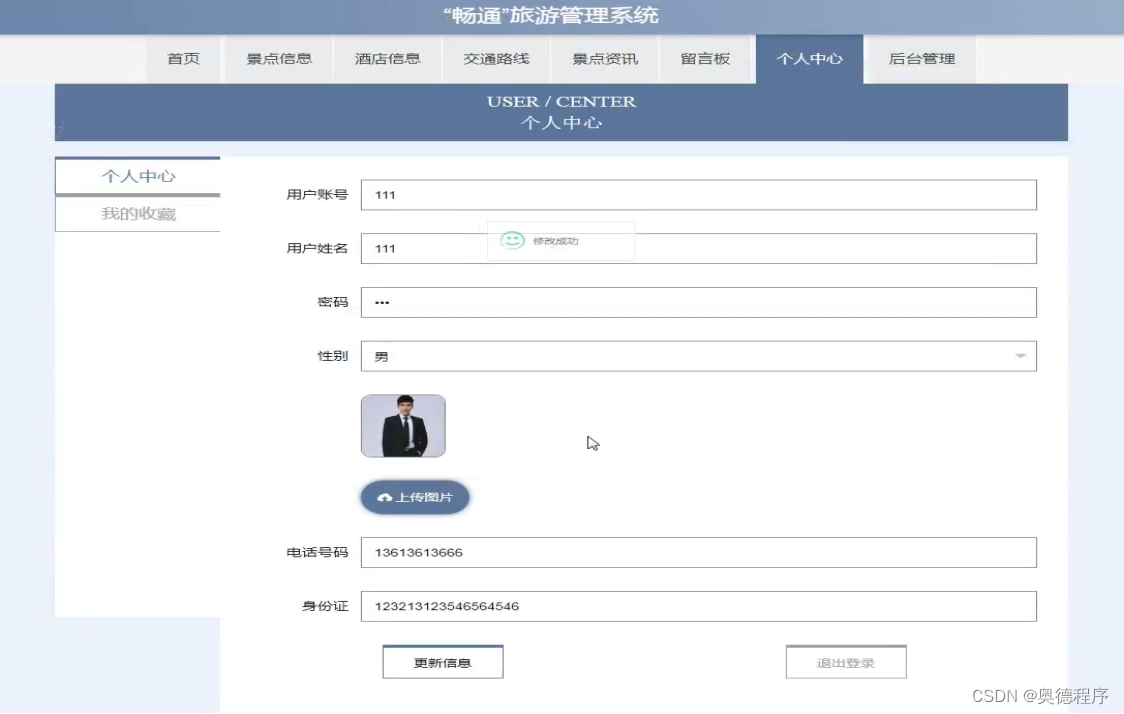Select the 酒店信息 tab

coord(387,59)
